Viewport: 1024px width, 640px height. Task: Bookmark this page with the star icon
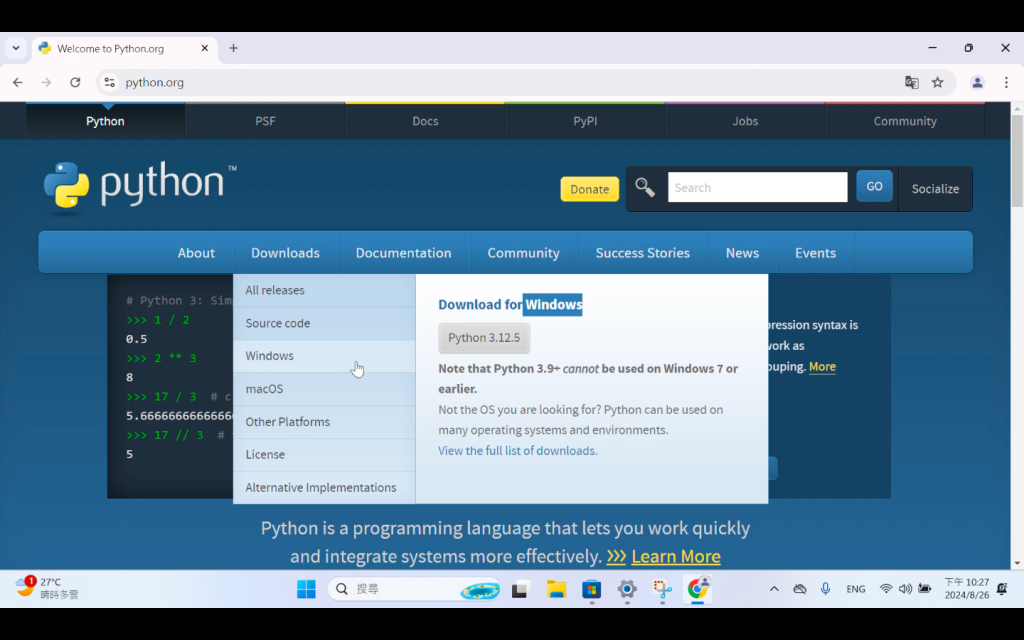938,82
